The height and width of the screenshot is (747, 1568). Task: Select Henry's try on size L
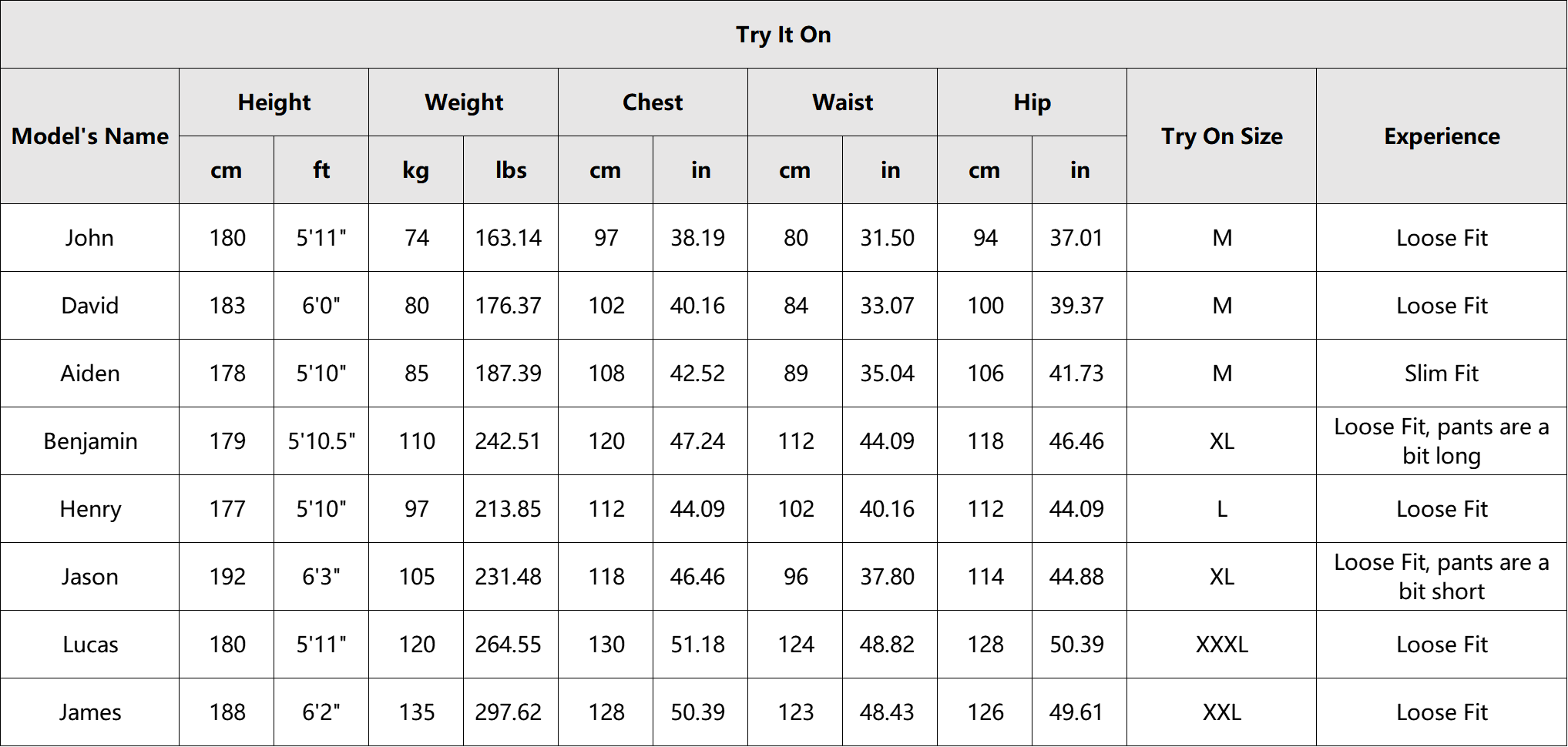point(1221,509)
